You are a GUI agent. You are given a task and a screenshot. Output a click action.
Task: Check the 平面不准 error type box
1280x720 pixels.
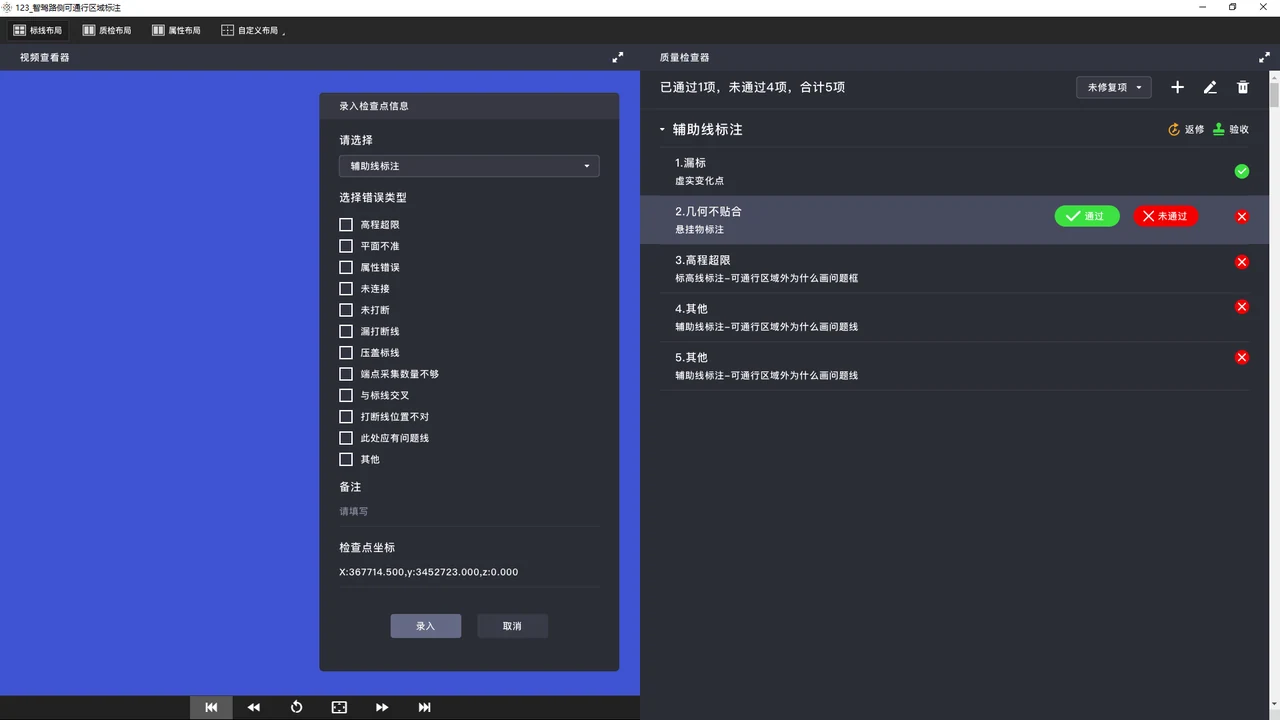pyautogui.click(x=346, y=246)
